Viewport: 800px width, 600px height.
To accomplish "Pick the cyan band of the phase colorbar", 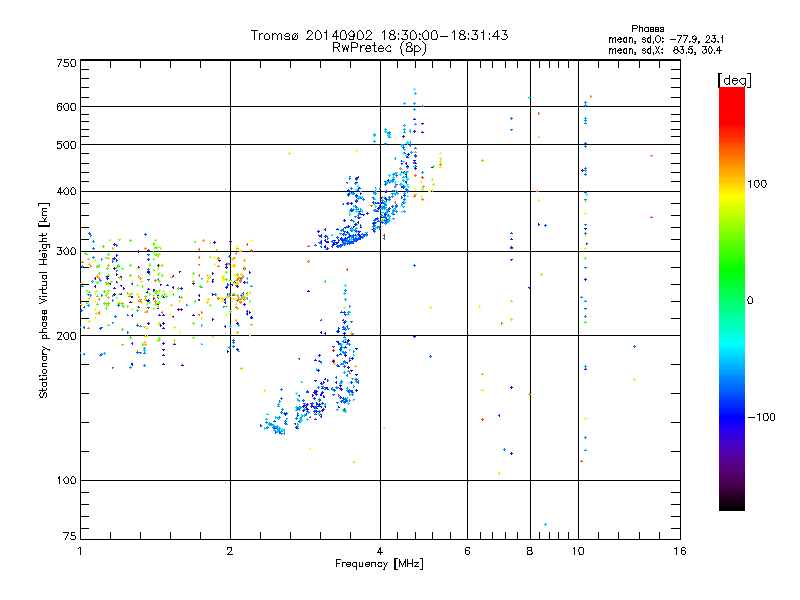I will point(732,347).
